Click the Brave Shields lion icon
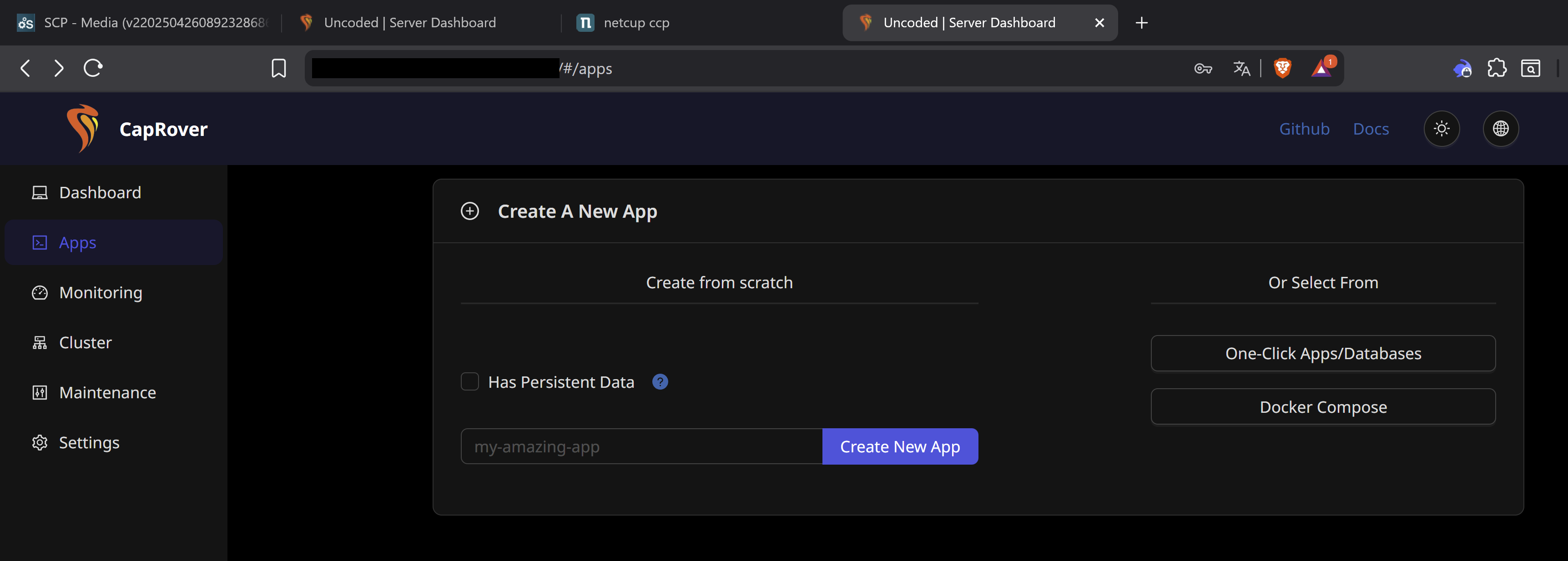Viewport: 1568px width, 561px height. 1282,68
